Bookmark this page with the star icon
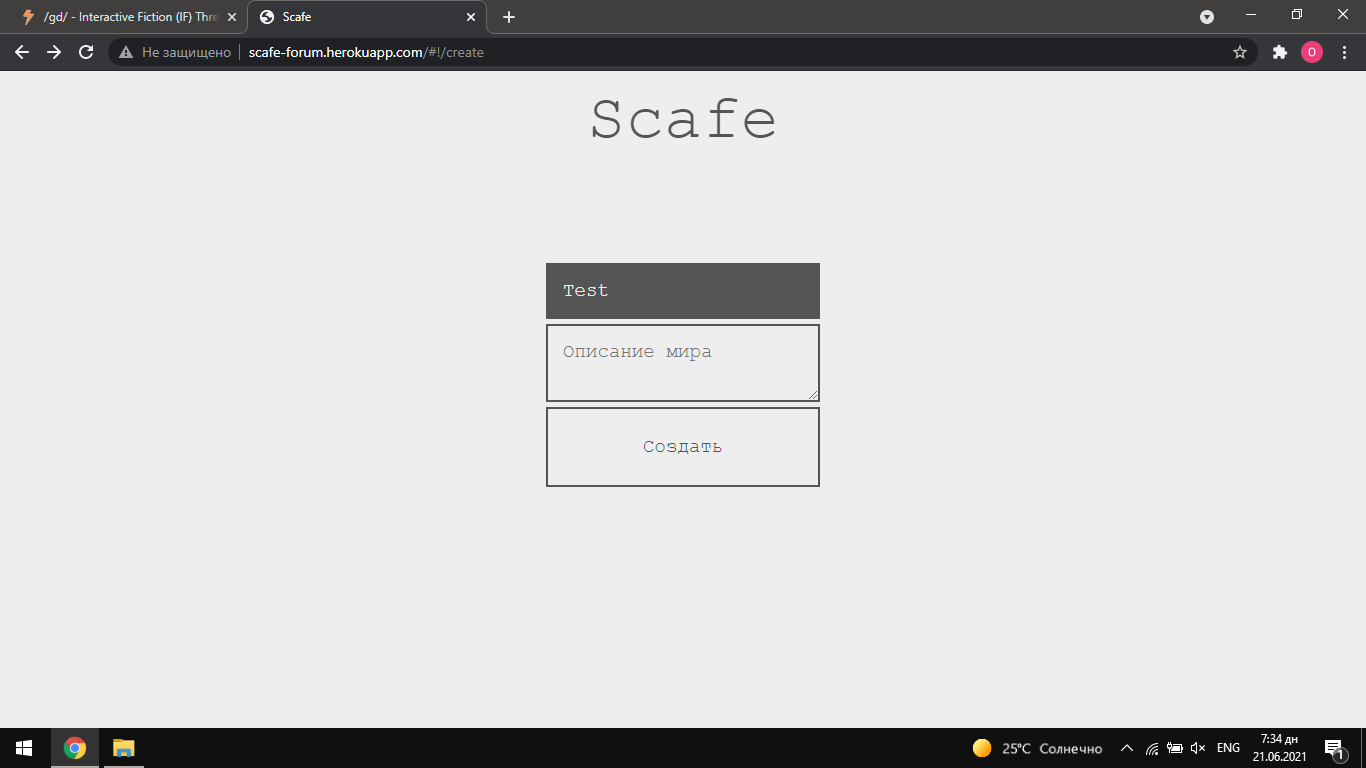The height and width of the screenshot is (768, 1366). pyautogui.click(x=1240, y=52)
